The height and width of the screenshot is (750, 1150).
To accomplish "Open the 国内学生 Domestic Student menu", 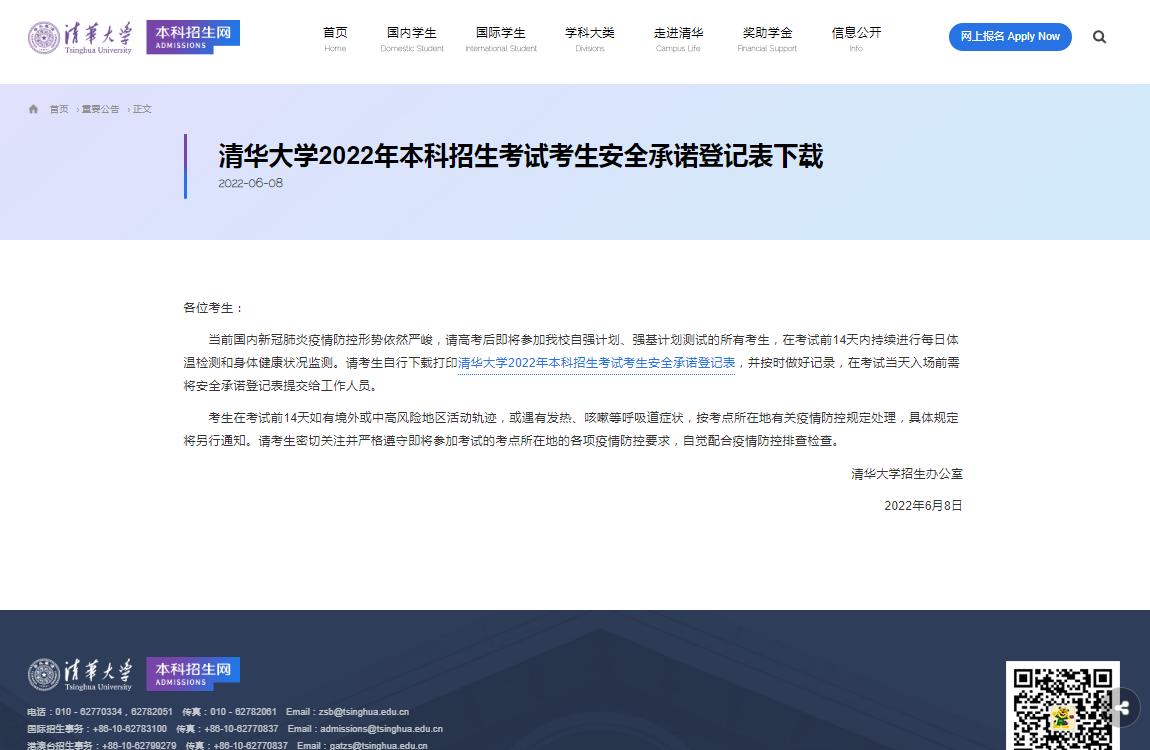I will coord(411,39).
